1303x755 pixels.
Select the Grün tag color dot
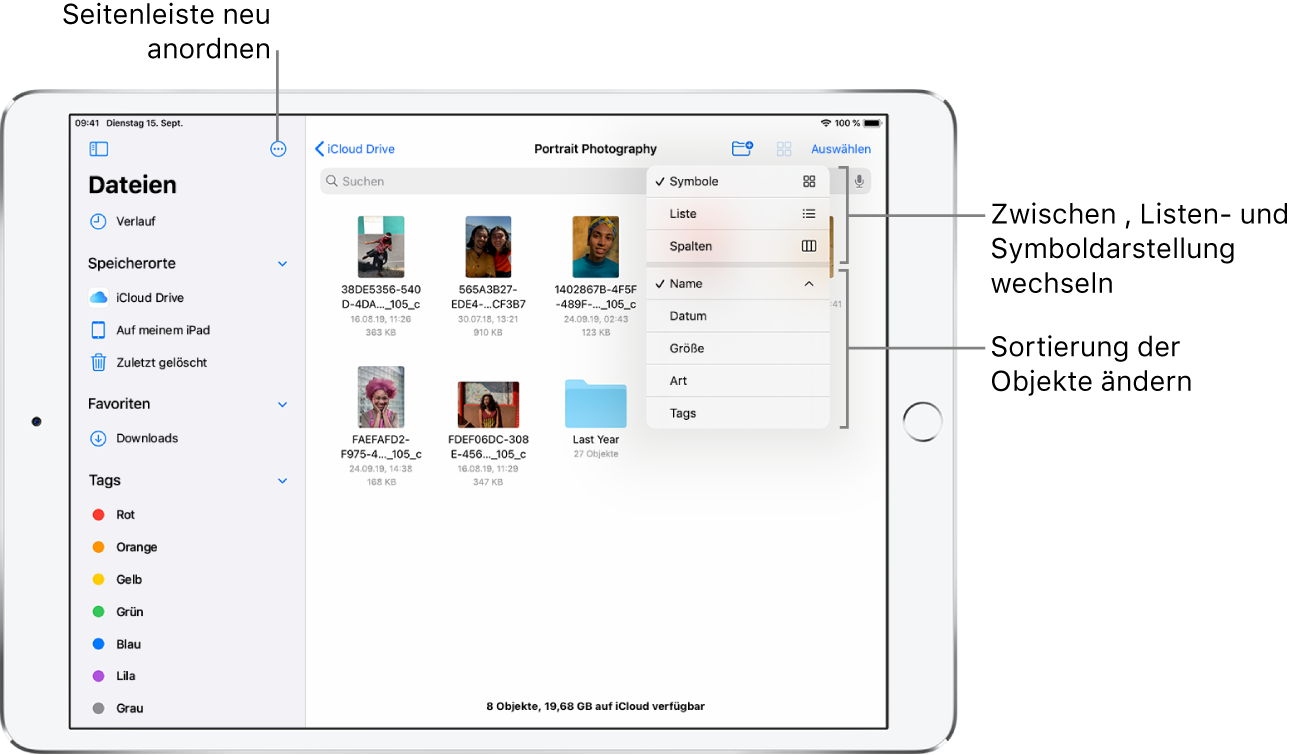(98, 611)
